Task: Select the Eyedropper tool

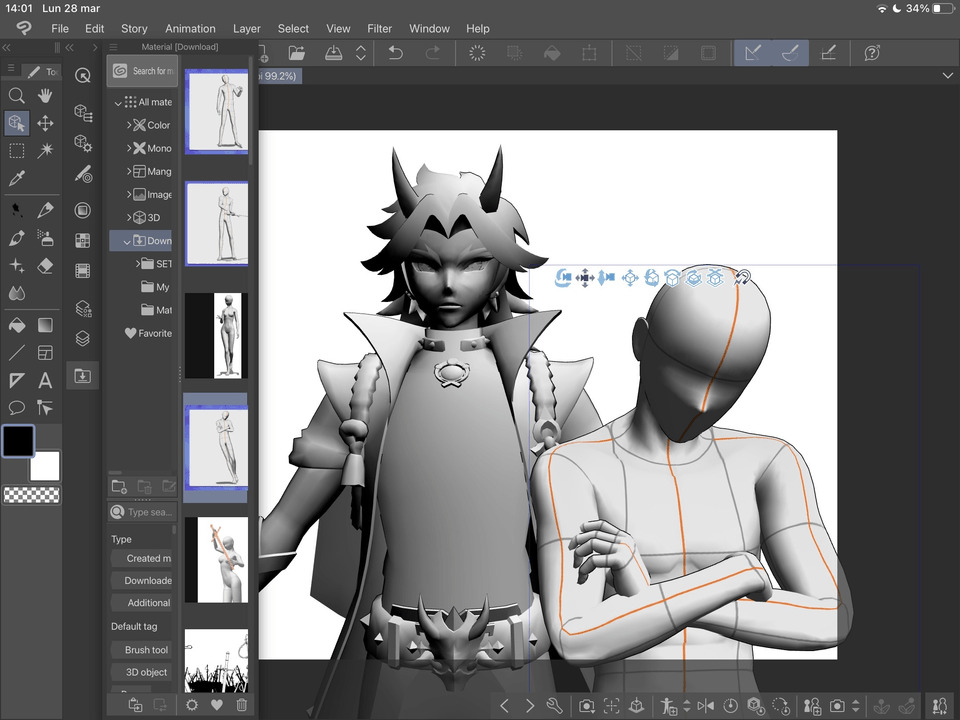Action: click(17, 178)
